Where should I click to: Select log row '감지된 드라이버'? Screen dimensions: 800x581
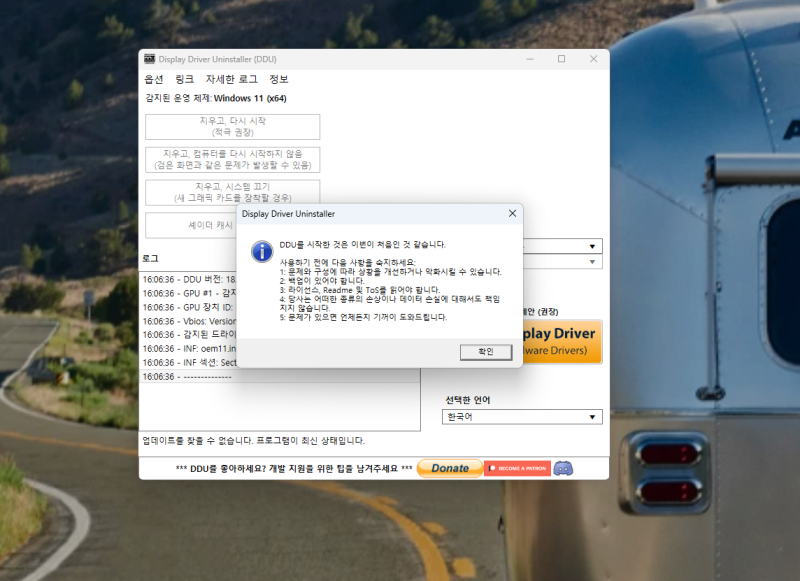[189, 335]
